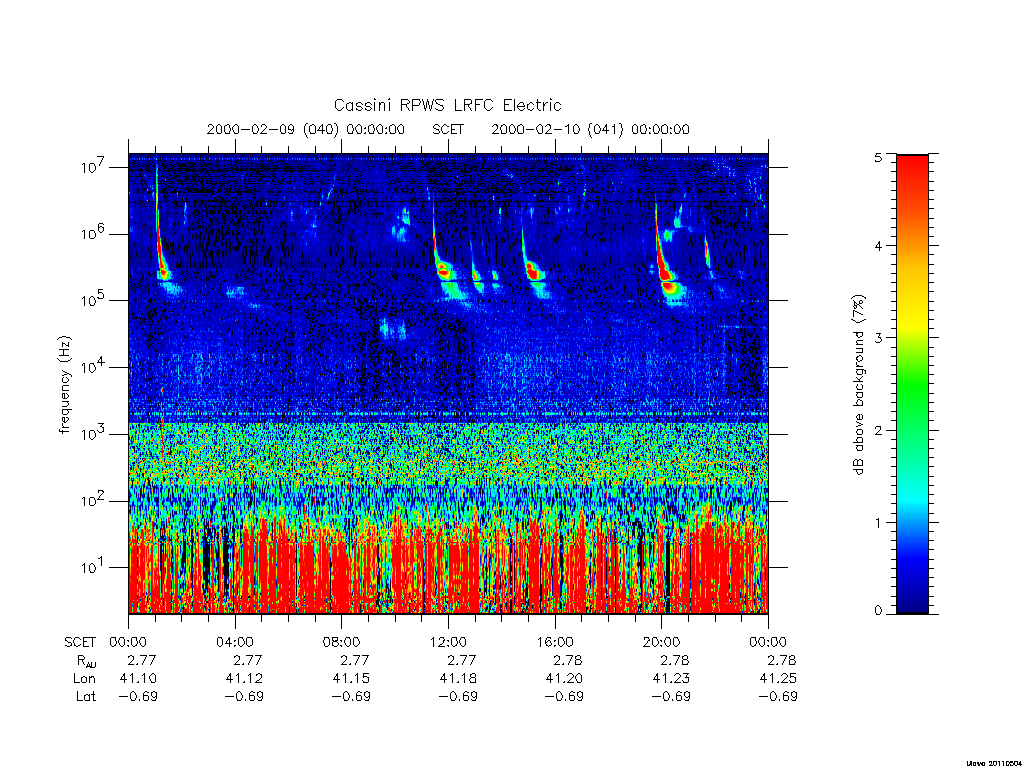
Task: Click the 10^3 frequency tick label
Action: pyautogui.click(x=93, y=434)
